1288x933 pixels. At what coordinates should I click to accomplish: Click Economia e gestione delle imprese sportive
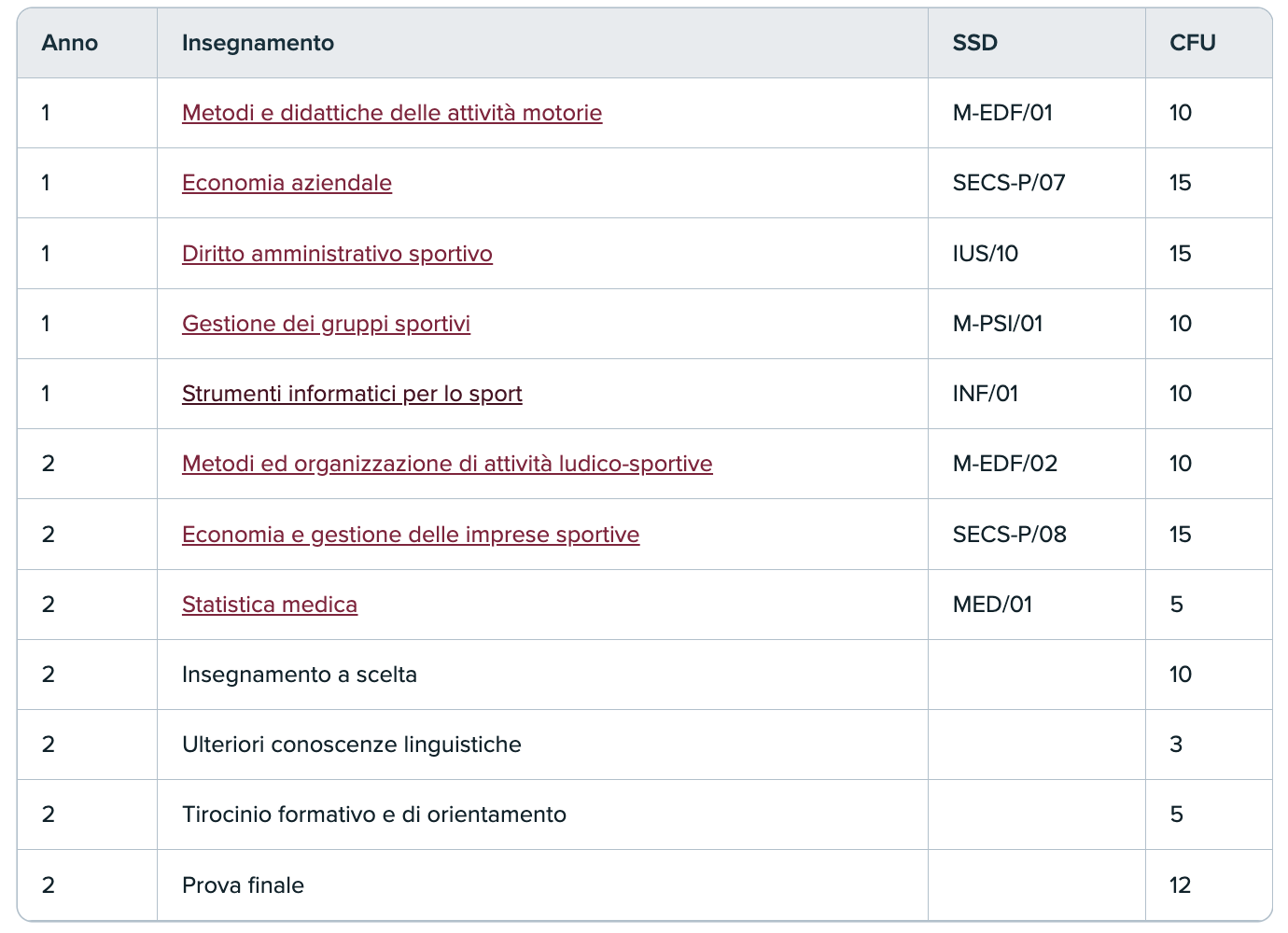411,535
